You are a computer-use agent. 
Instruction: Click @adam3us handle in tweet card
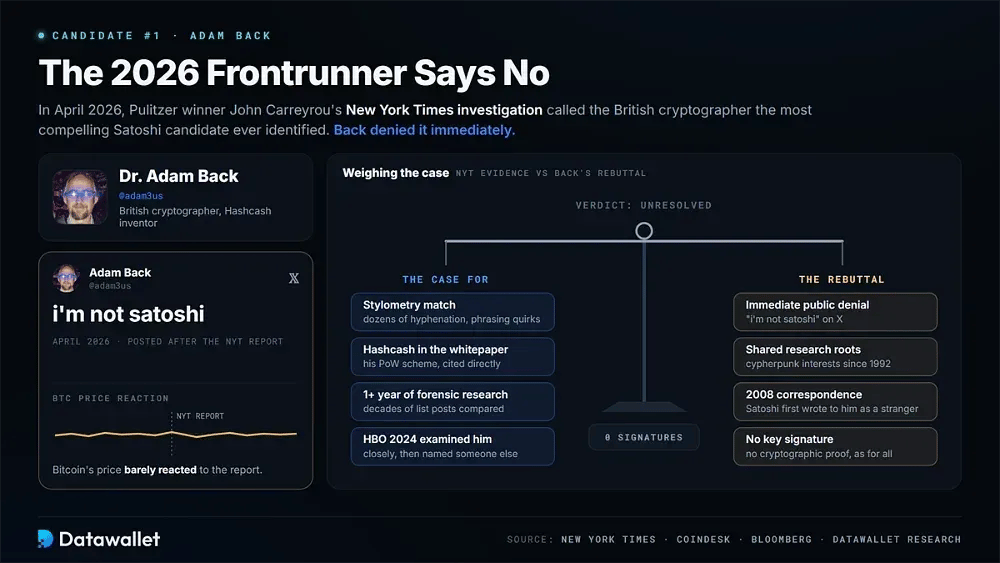point(110,286)
